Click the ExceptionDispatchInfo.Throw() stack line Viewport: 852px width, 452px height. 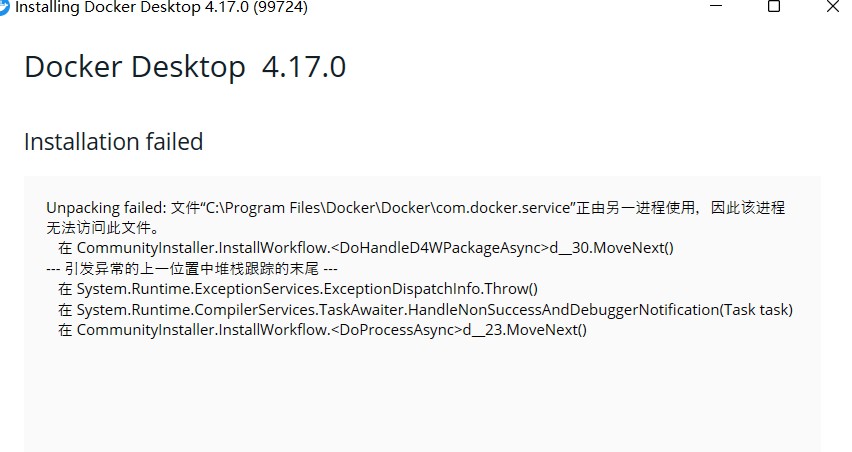point(298,289)
